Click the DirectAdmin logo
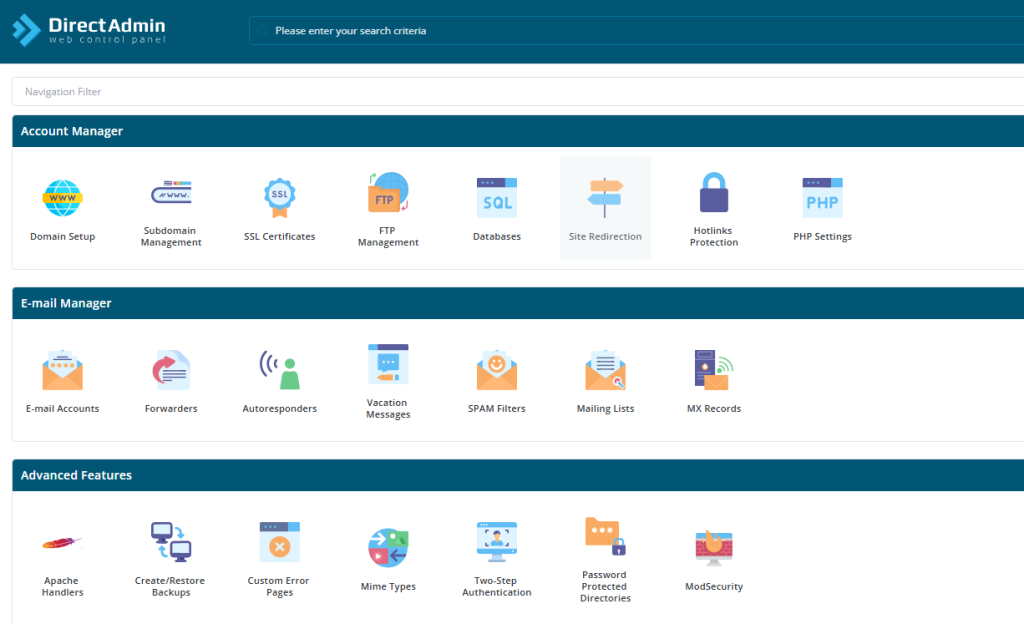 coord(90,30)
